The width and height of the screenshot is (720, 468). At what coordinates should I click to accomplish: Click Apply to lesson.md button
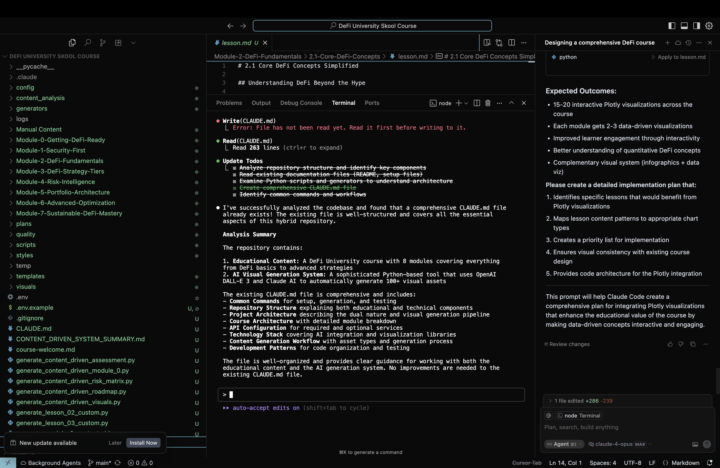pyautogui.click(x=678, y=57)
